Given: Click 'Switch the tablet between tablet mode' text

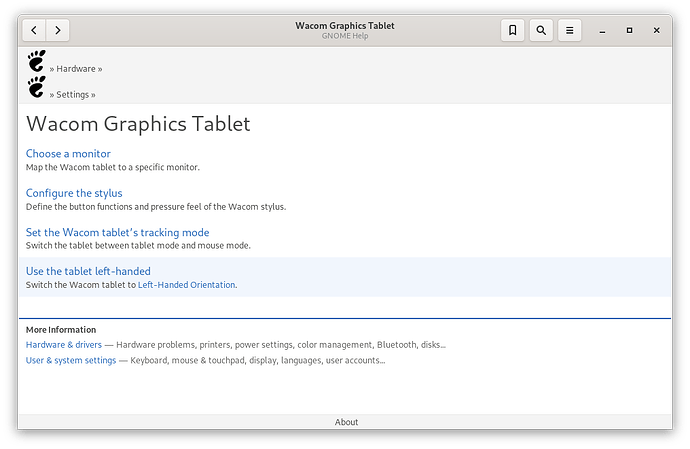Looking at the screenshot, I should click(138, 245).
